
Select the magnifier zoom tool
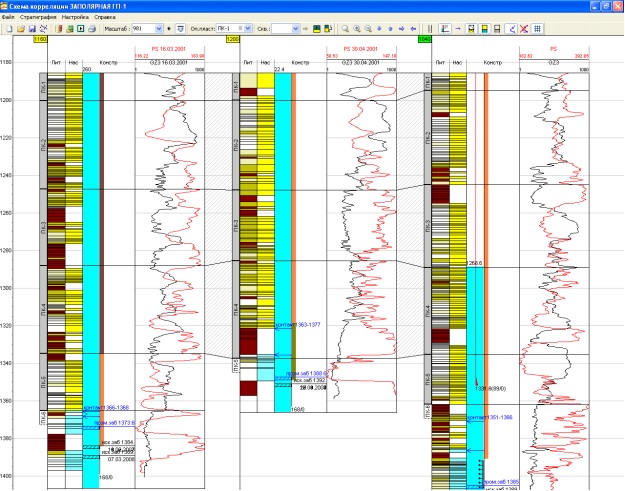coord(345,29)
